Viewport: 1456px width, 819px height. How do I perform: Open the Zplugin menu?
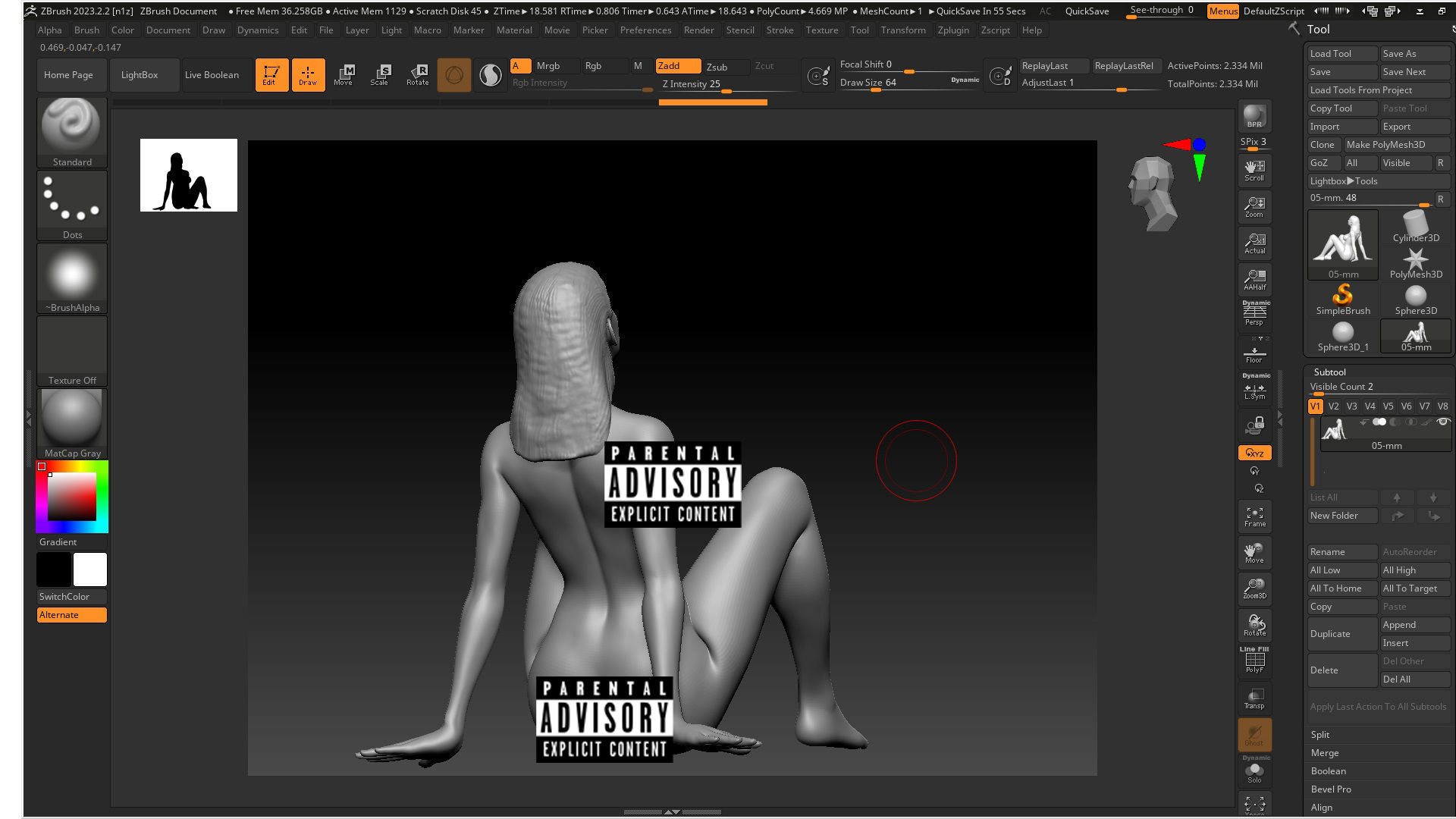953,30
